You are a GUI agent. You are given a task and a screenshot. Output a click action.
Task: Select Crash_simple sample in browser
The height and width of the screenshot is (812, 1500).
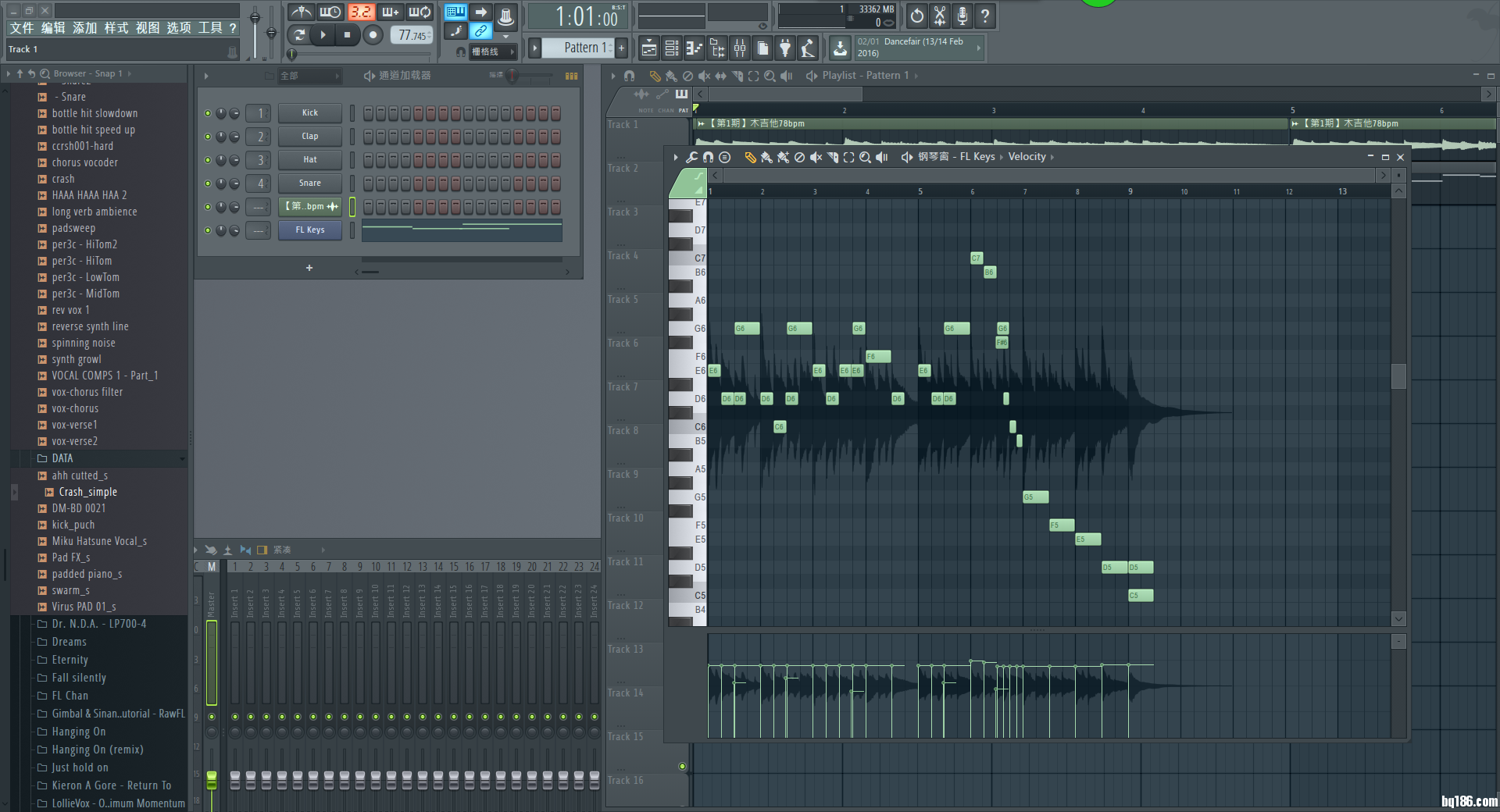click(x=87, y=492)
